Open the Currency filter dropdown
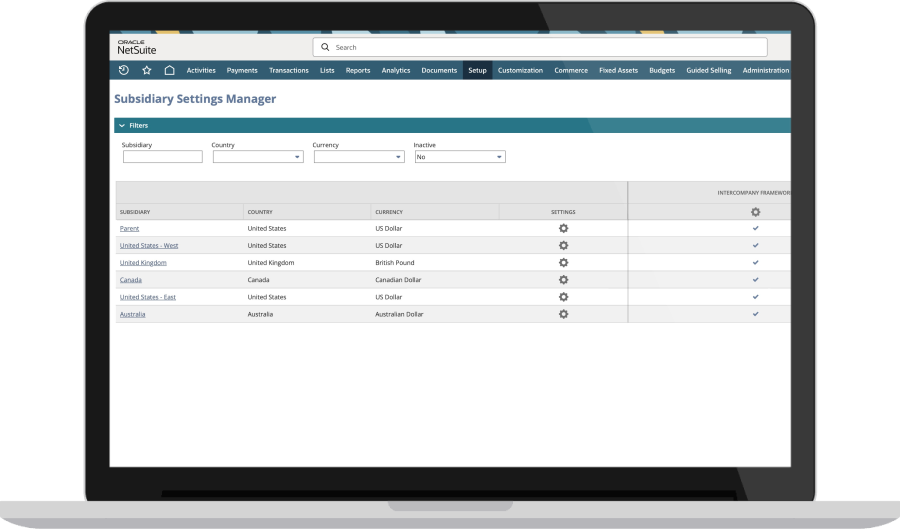900x529 pixels. [x=358, y=157]
